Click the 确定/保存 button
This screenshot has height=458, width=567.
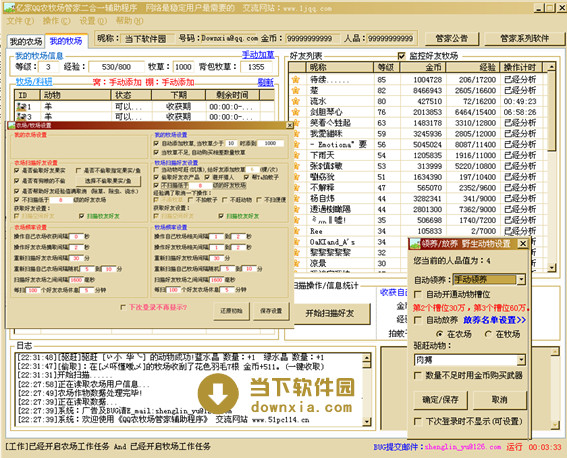point(440,400)
